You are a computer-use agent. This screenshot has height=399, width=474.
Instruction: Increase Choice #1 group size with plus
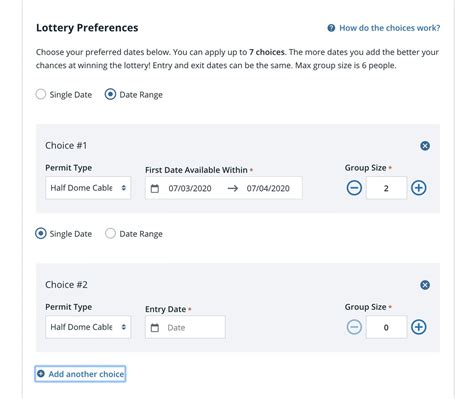(419, 188)
